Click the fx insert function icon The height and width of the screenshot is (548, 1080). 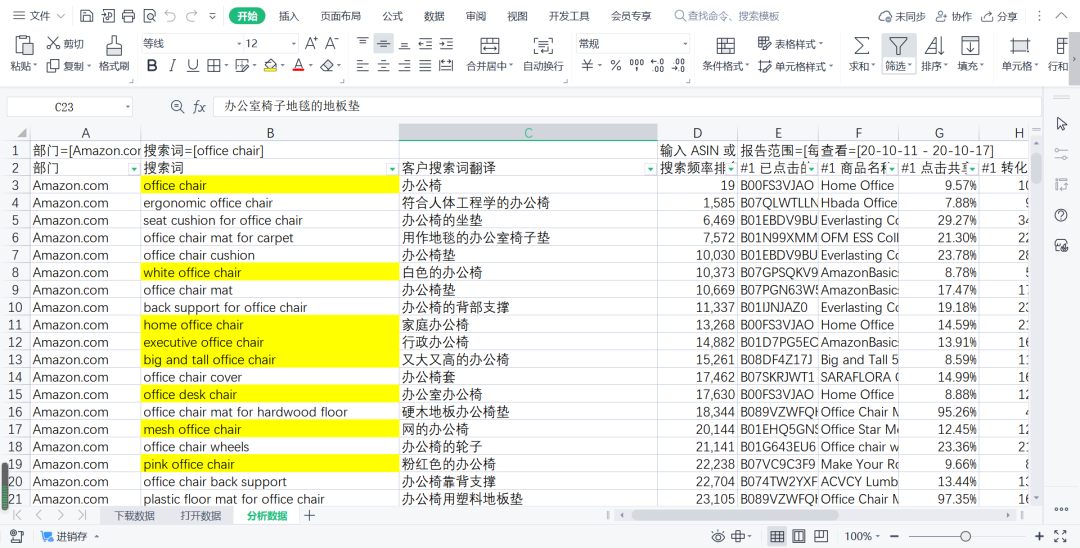[x=199, y=107]
